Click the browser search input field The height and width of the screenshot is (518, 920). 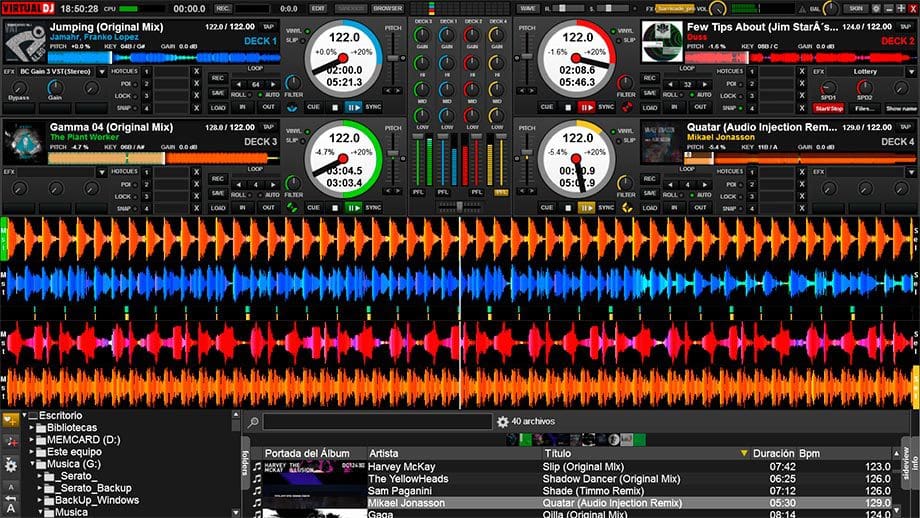coord(377,422)
